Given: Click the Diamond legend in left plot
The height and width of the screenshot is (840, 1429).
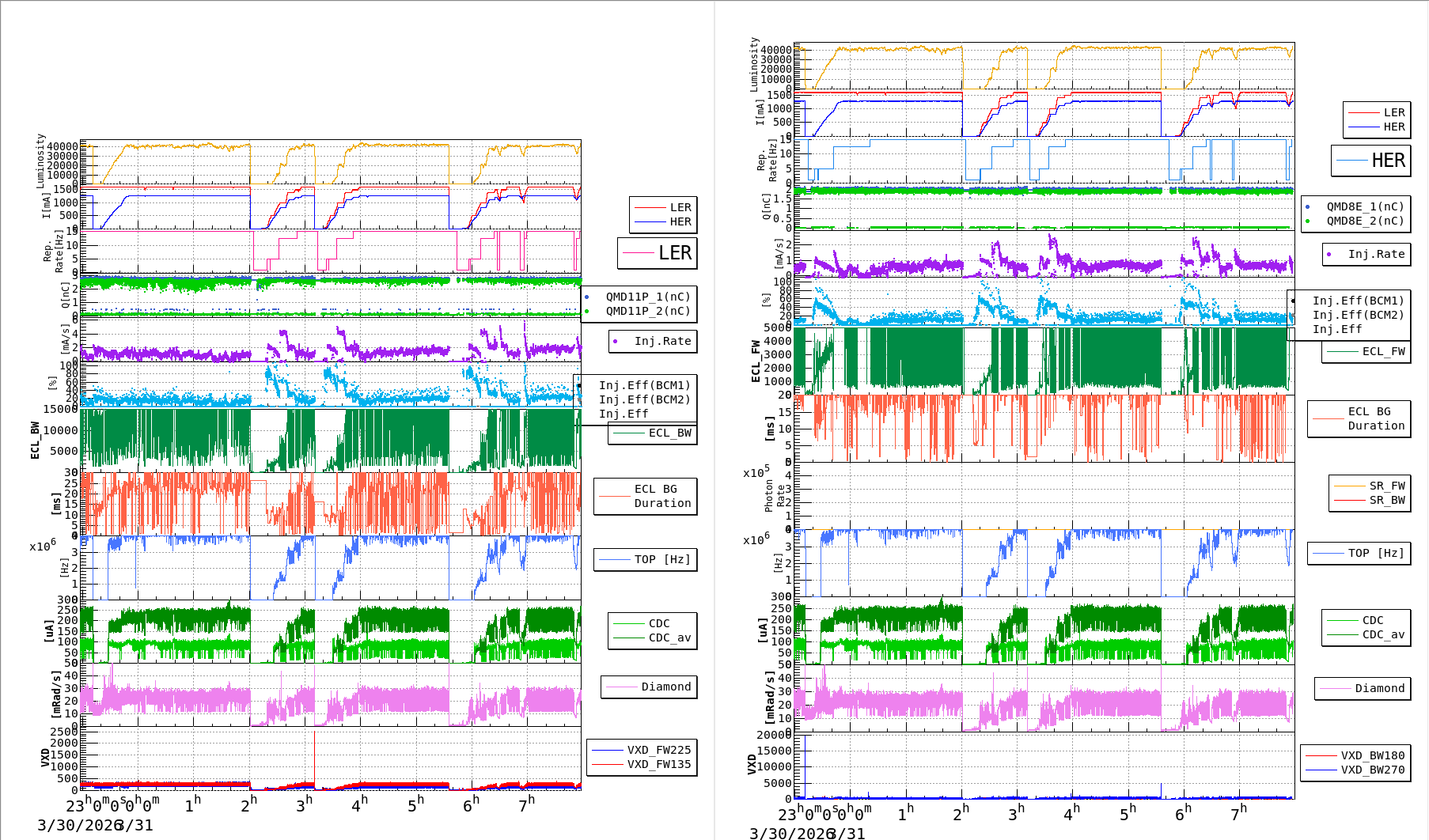Looking at the screenshot, I should click(x=665, y=687).
